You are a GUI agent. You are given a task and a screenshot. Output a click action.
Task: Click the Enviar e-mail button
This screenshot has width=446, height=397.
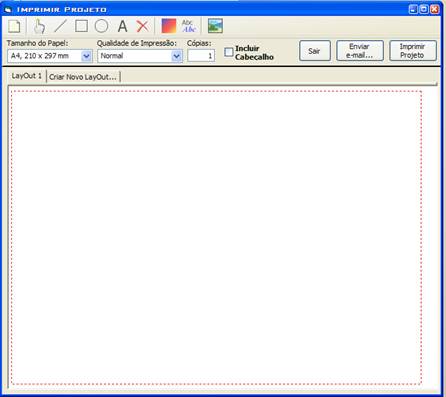[x=360, y=51]
